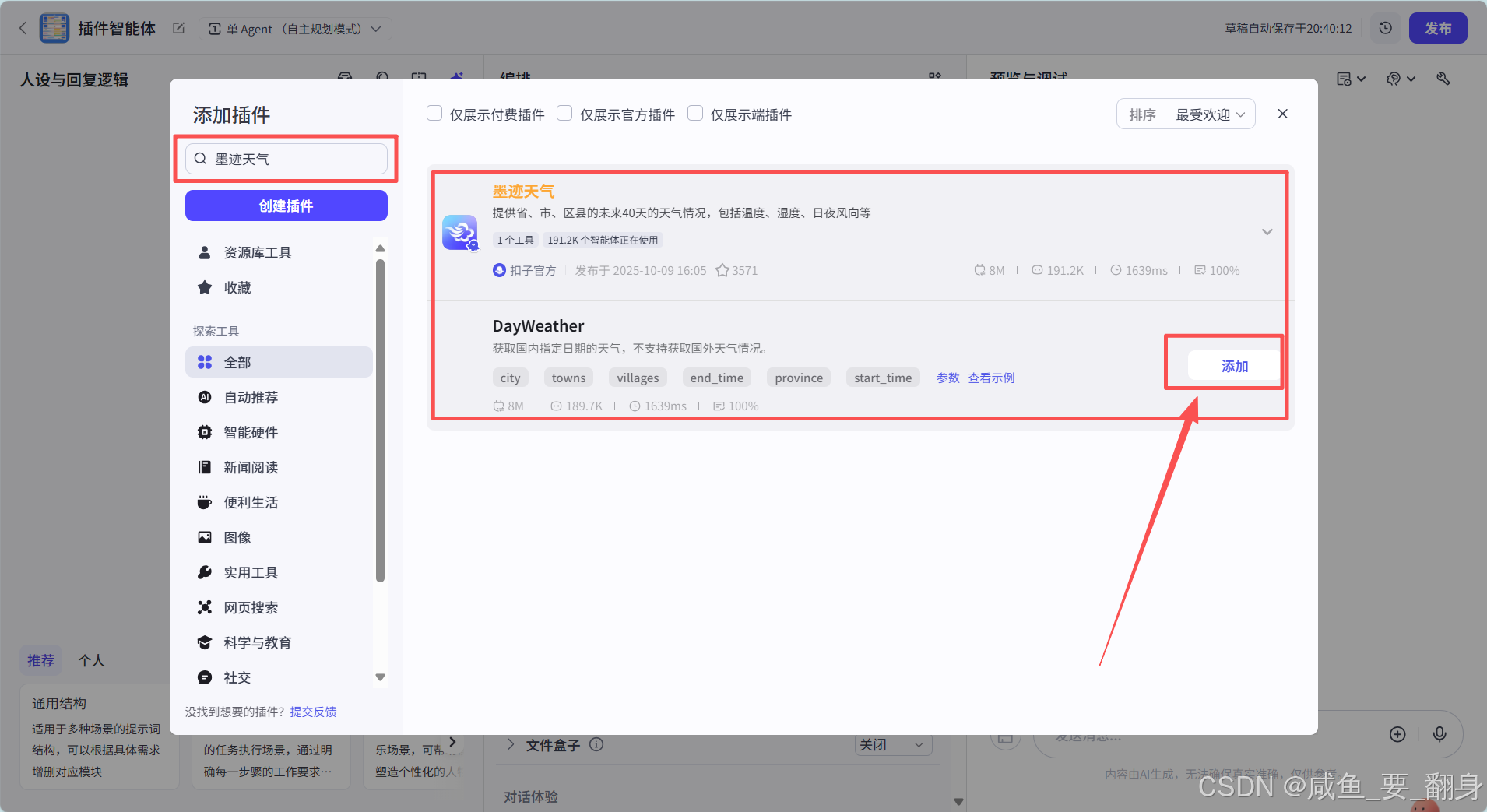Open the fingerprint debug dropdown at top right
The width and height of the screenshot is (1487, 812).
[1401, 79]
